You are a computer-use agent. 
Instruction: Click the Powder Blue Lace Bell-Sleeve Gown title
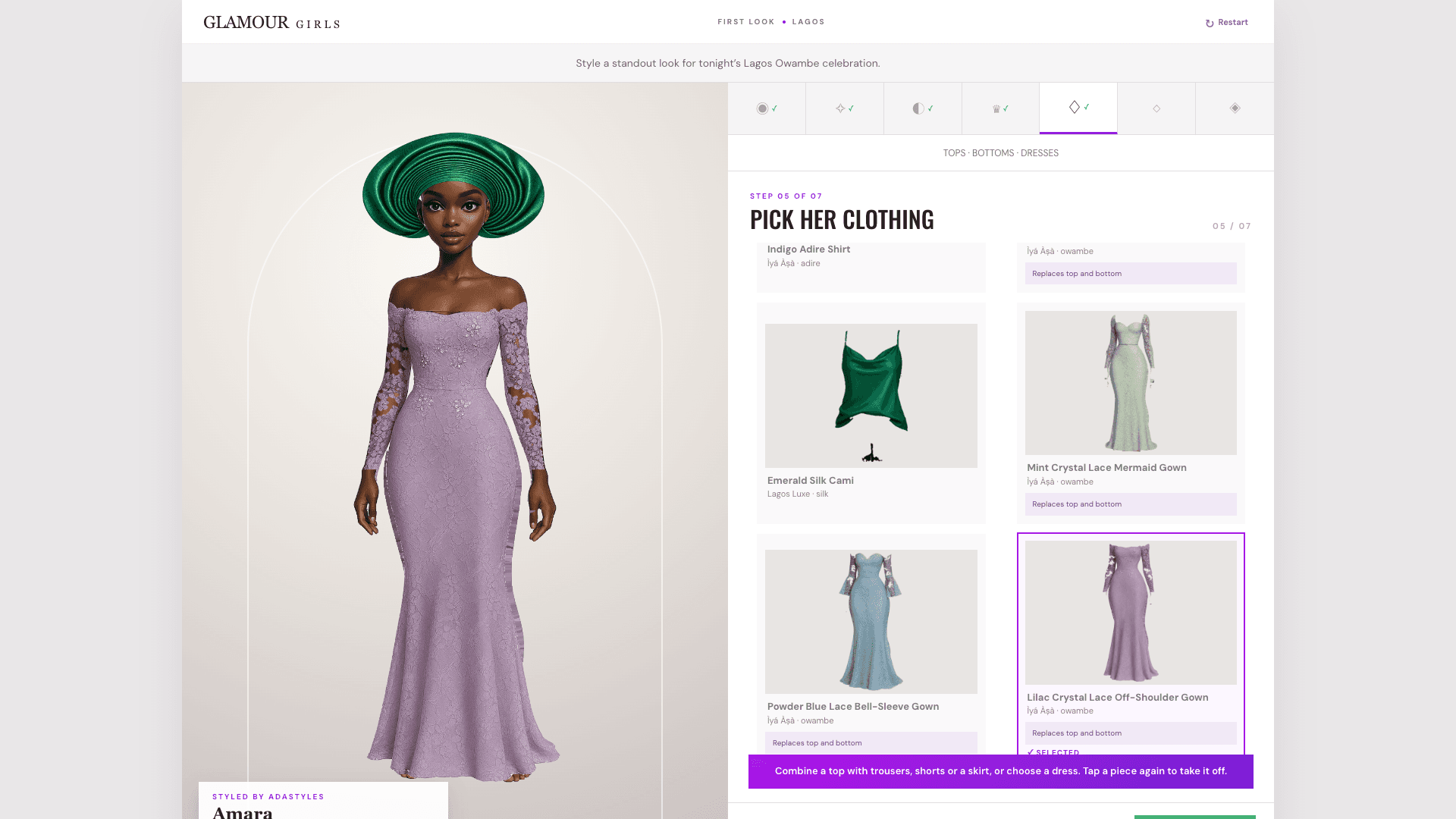click(x=852, y=707)
